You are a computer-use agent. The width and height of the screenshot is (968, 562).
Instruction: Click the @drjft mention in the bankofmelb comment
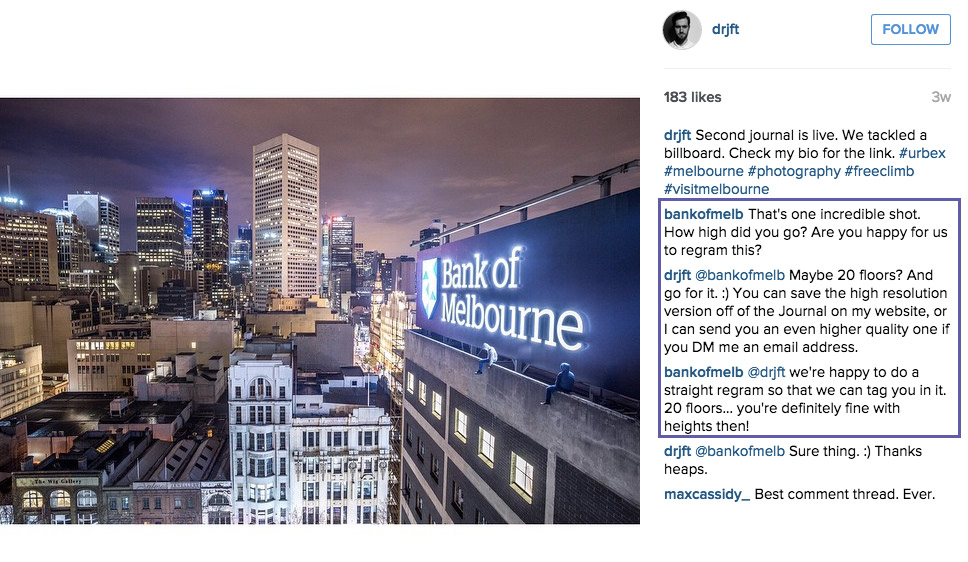coord(766,372)
